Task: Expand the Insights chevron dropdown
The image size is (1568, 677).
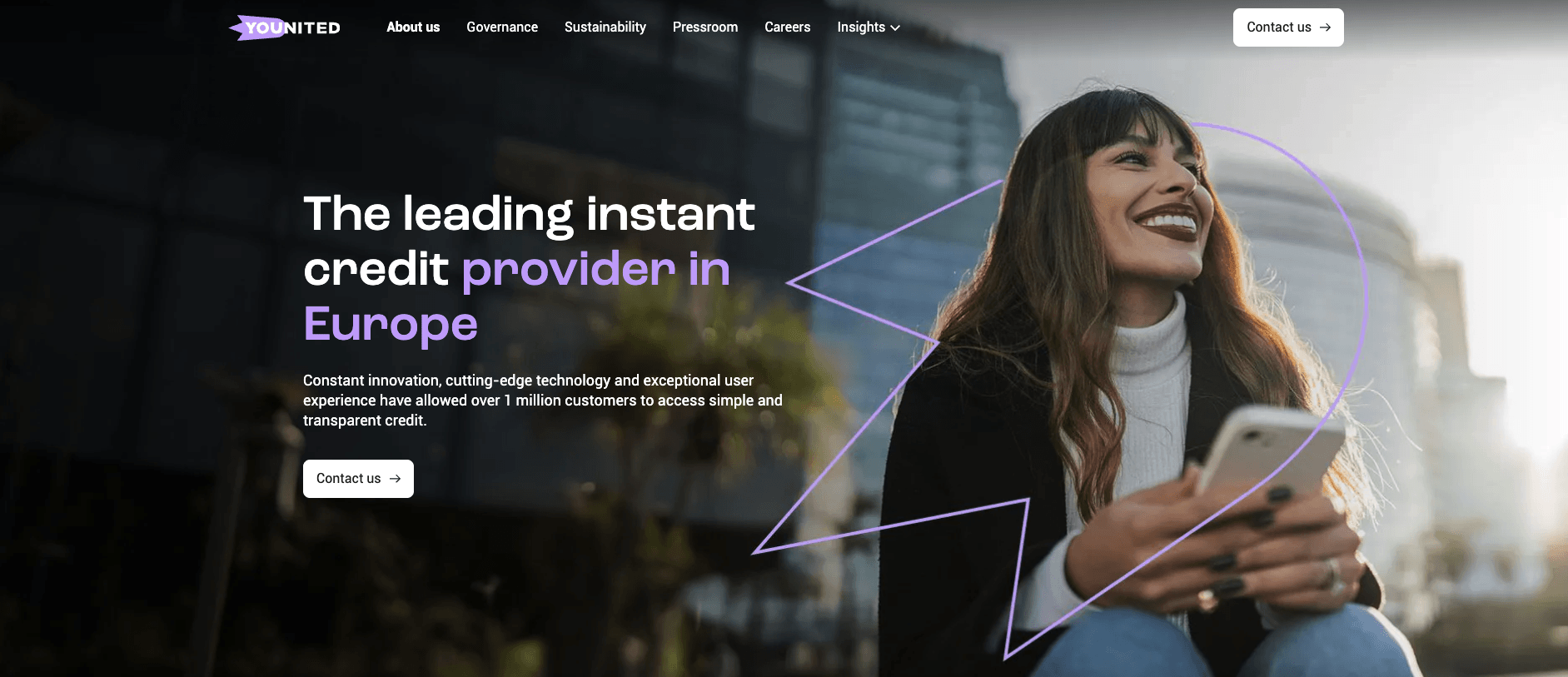Action: [x=895, y=27]
